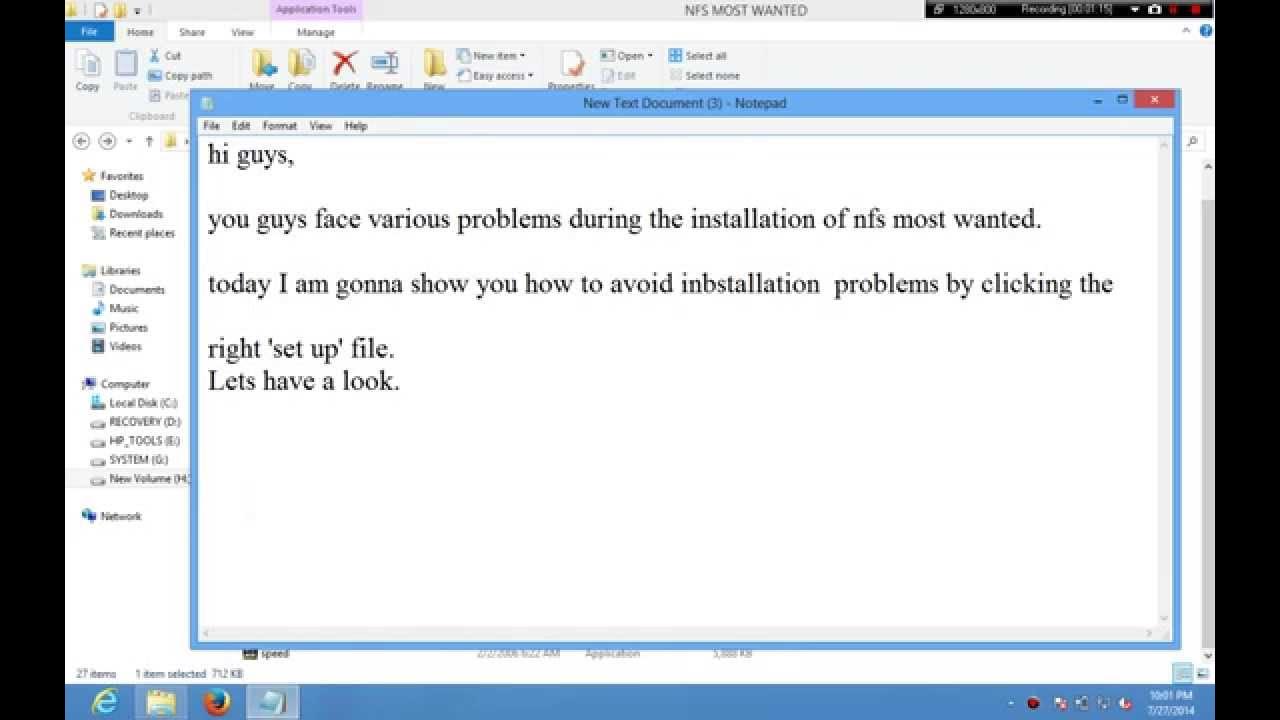Open the ribbon's Open dropdown
This screenshot has height=720, width=1280.
pyautogui.click(x=626, y=56)
